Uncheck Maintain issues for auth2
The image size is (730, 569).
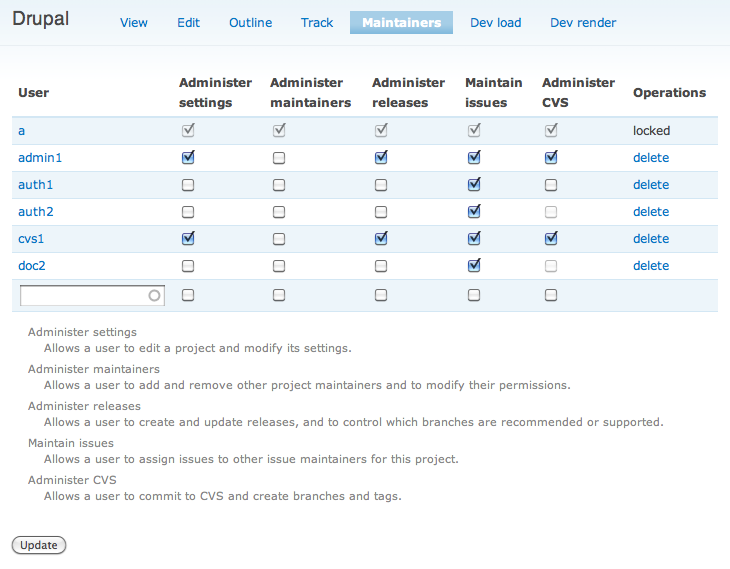[474, 212]
